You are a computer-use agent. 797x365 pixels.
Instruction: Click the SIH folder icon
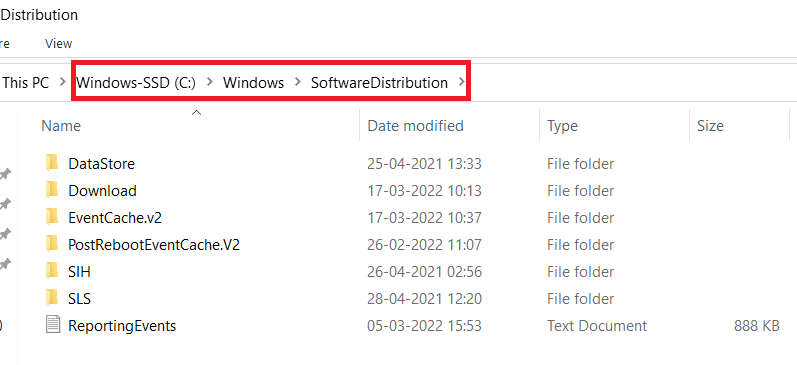(52, 271)
